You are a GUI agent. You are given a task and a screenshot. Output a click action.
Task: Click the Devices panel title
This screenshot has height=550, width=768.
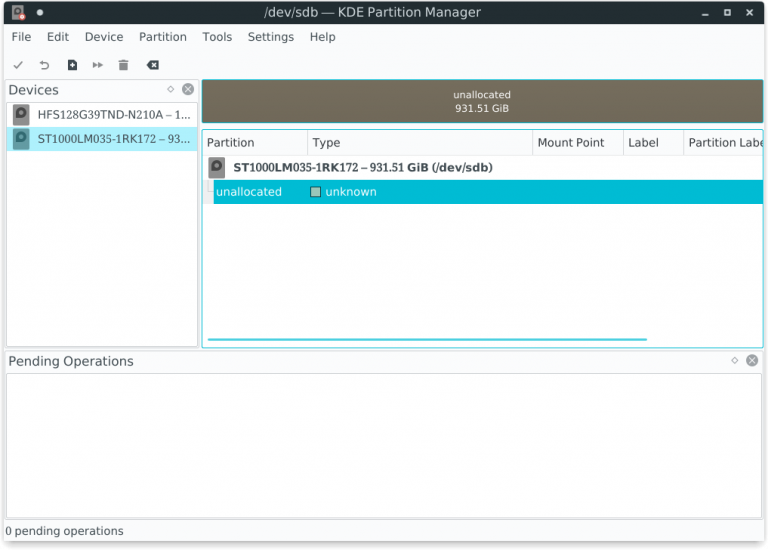click(33, 90)
